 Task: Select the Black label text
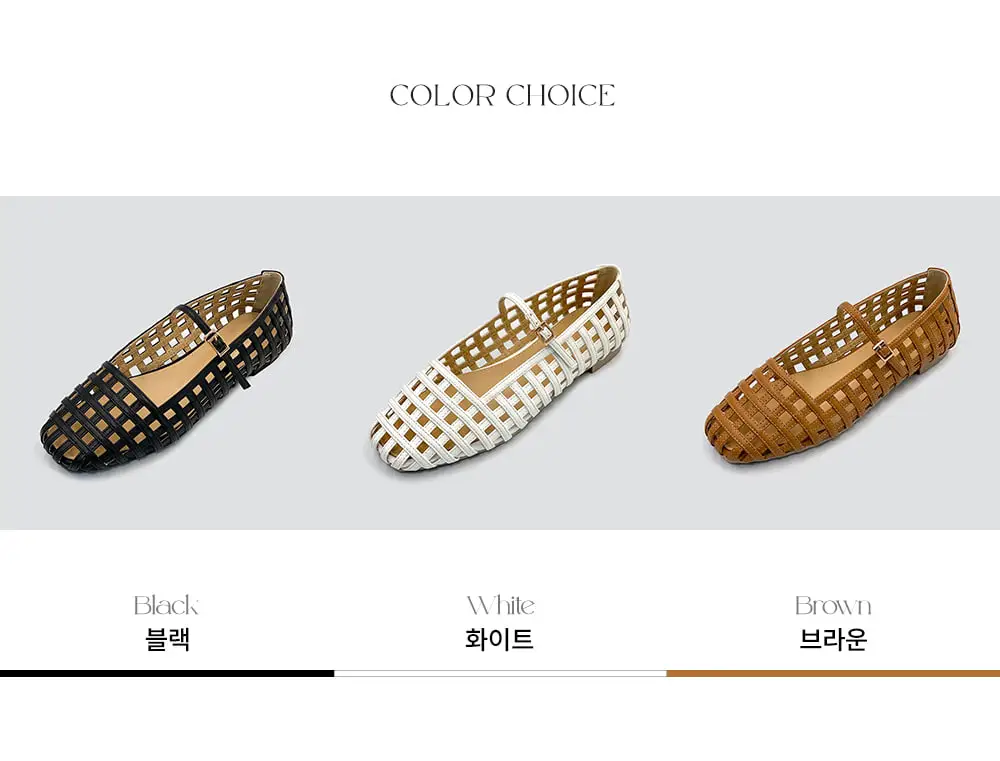click(166, 605)
